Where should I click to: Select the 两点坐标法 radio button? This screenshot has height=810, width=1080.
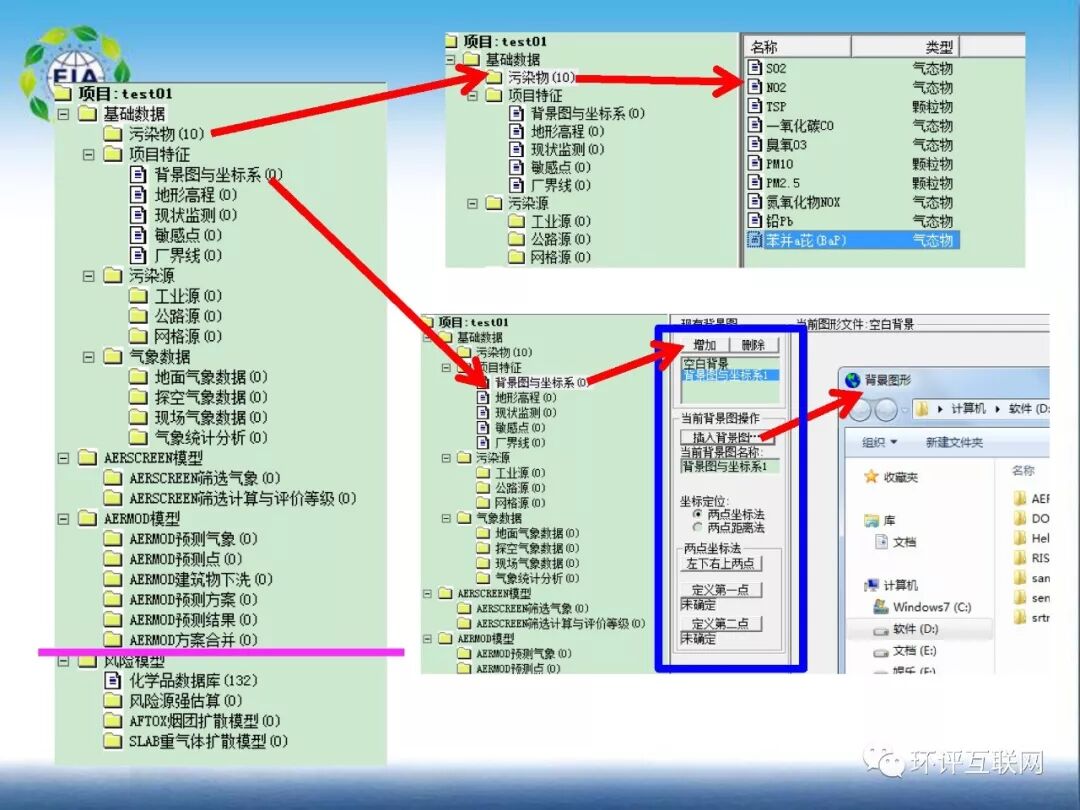tap(699, 514)
